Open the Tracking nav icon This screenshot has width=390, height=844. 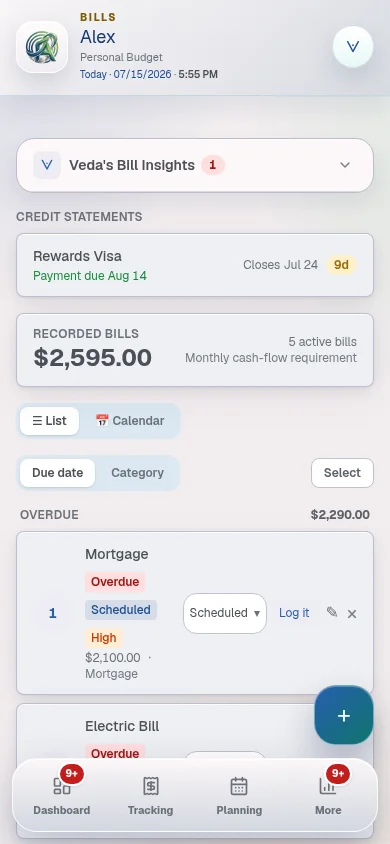tap(151, 786)
